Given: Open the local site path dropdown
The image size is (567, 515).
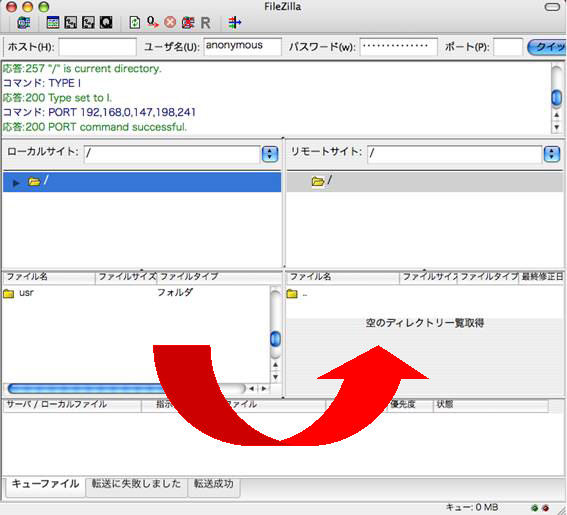Looking at the screenshot, I should click(270, 154).
